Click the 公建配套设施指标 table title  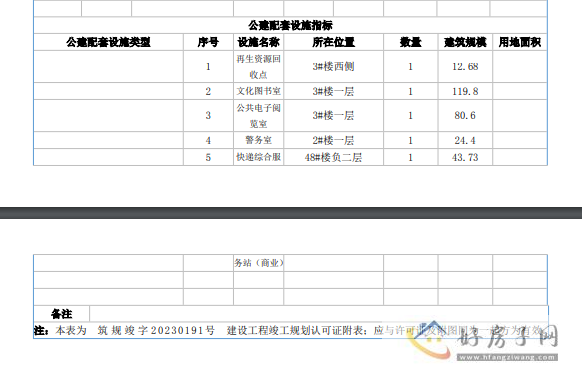290,25
